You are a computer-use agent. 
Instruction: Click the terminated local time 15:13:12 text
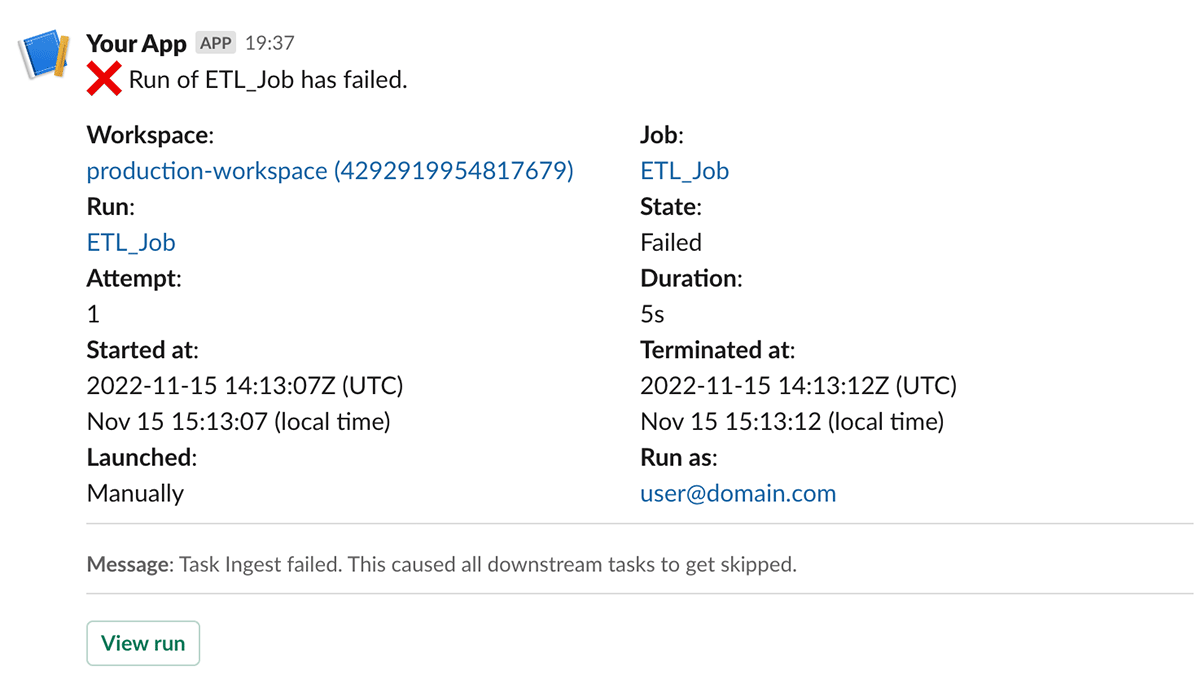tap(791, 422)
